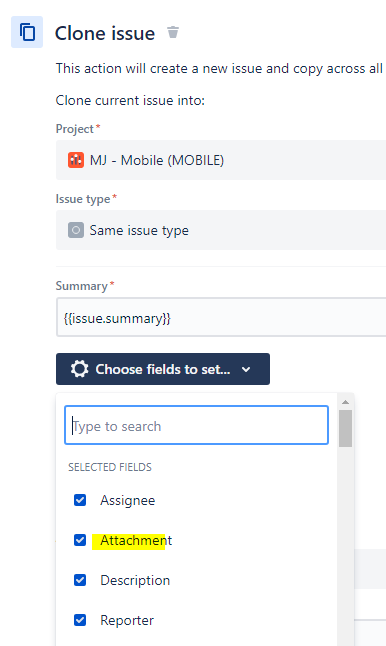386x646 pixels.
Task: Click the Choose fields to set button
Action: pos(163,369)
